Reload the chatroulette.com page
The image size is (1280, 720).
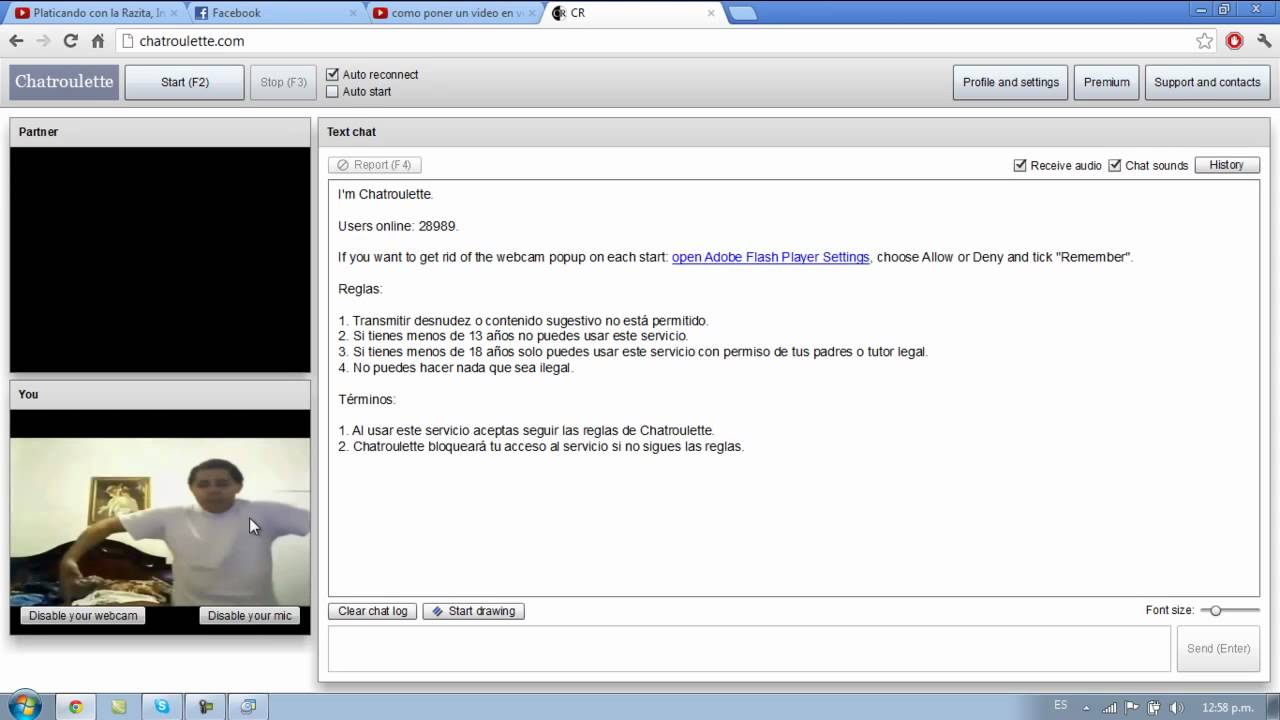tap(70, 41)
